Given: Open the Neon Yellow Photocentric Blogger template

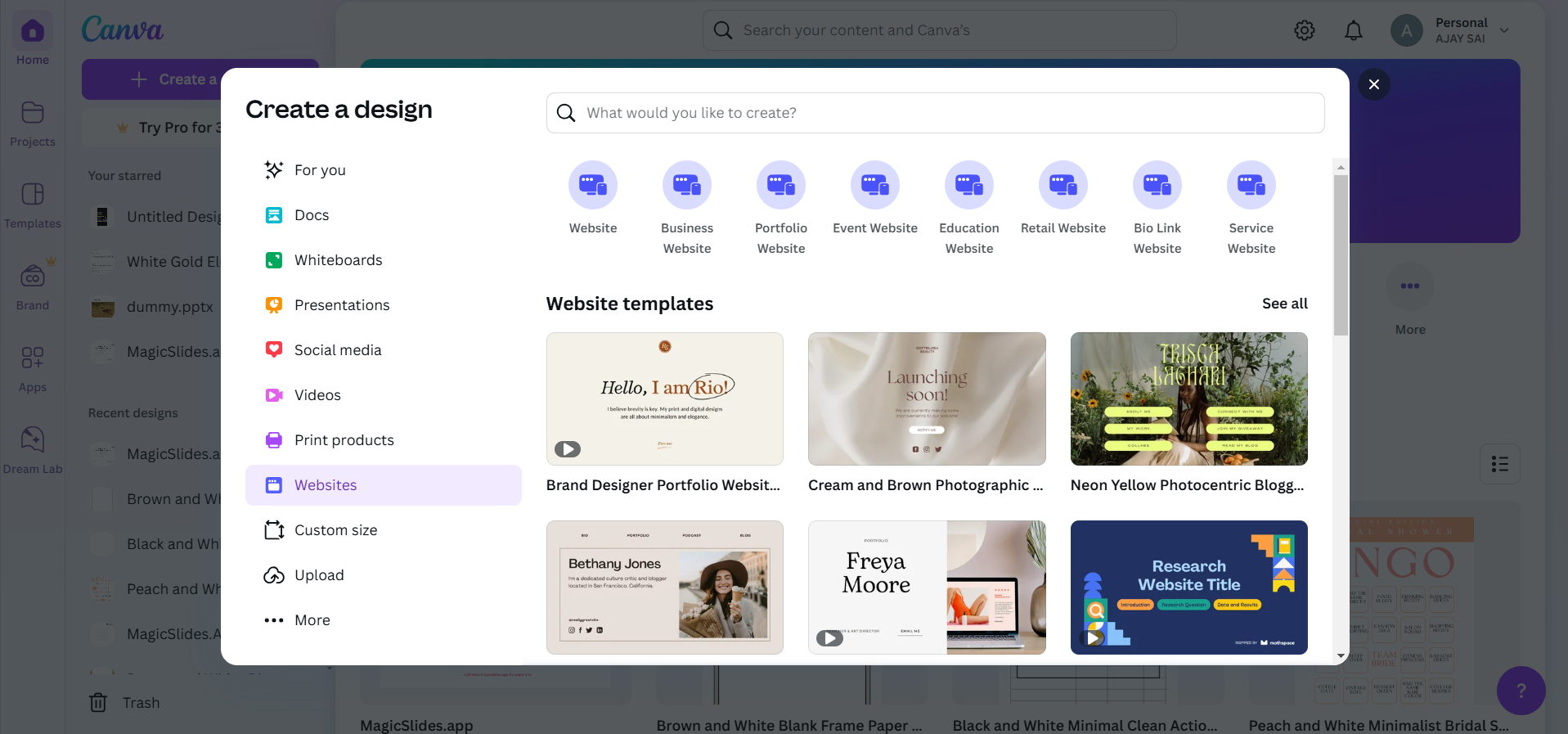Looking at the screenshot, I should 1189,399.
